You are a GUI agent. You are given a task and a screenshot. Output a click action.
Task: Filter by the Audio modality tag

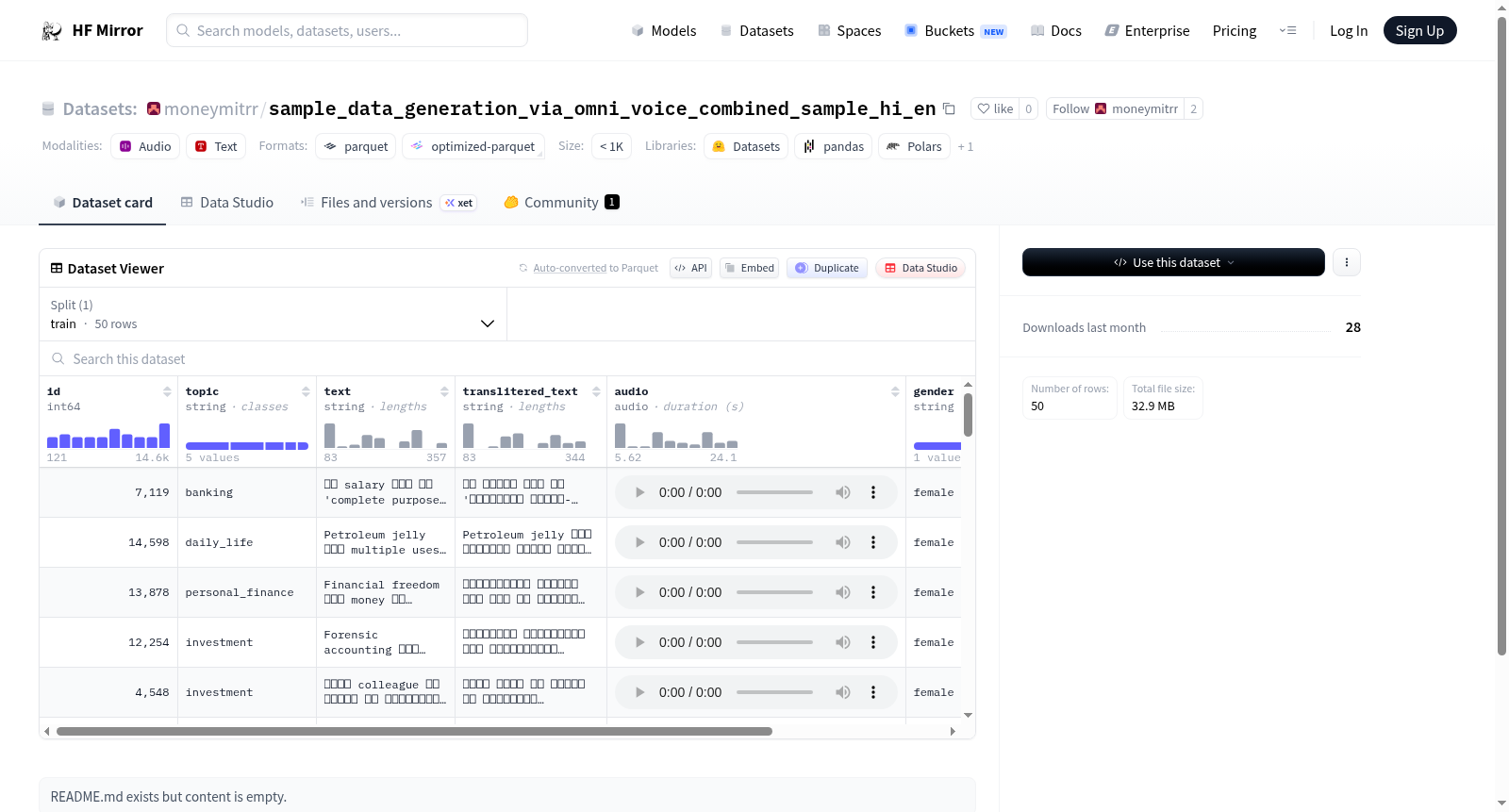tap(145, 147)
